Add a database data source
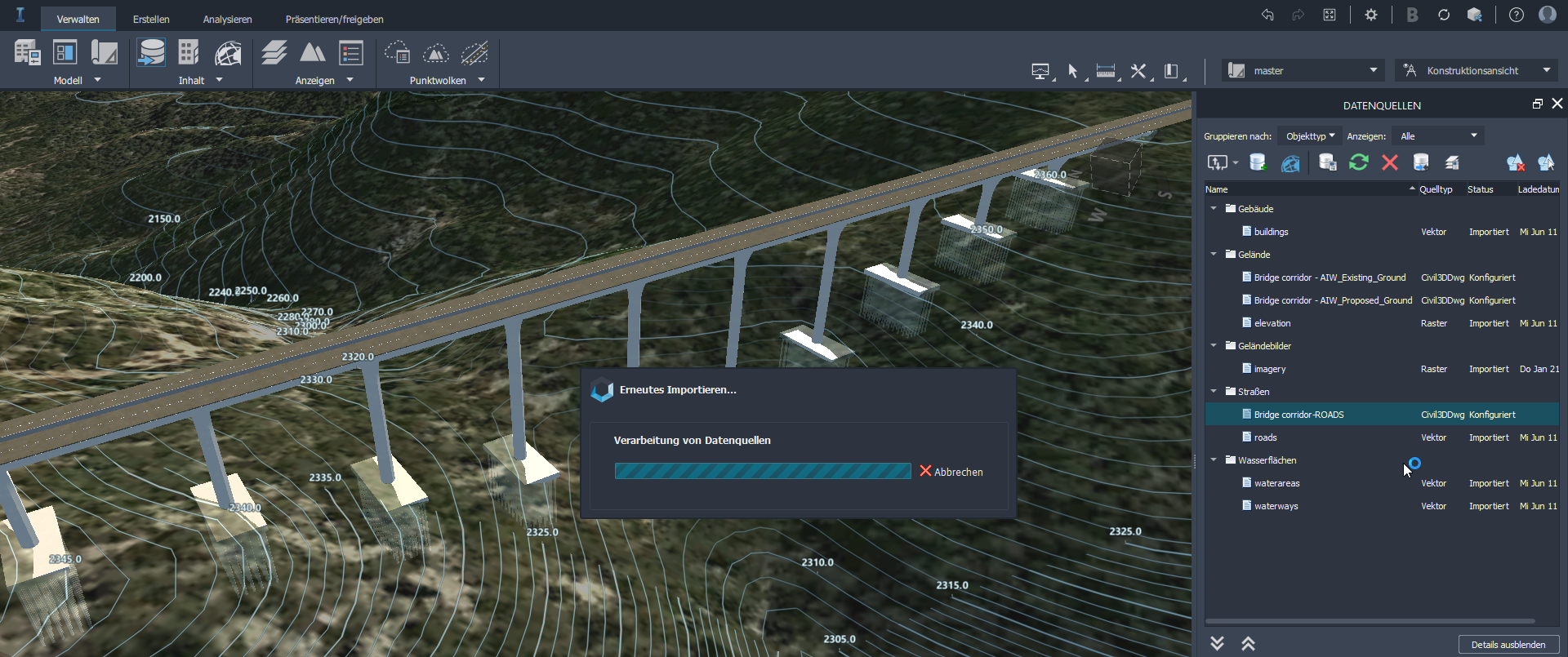Image resolution: width=1568 pixels, height=657 pixels. 1258,162
